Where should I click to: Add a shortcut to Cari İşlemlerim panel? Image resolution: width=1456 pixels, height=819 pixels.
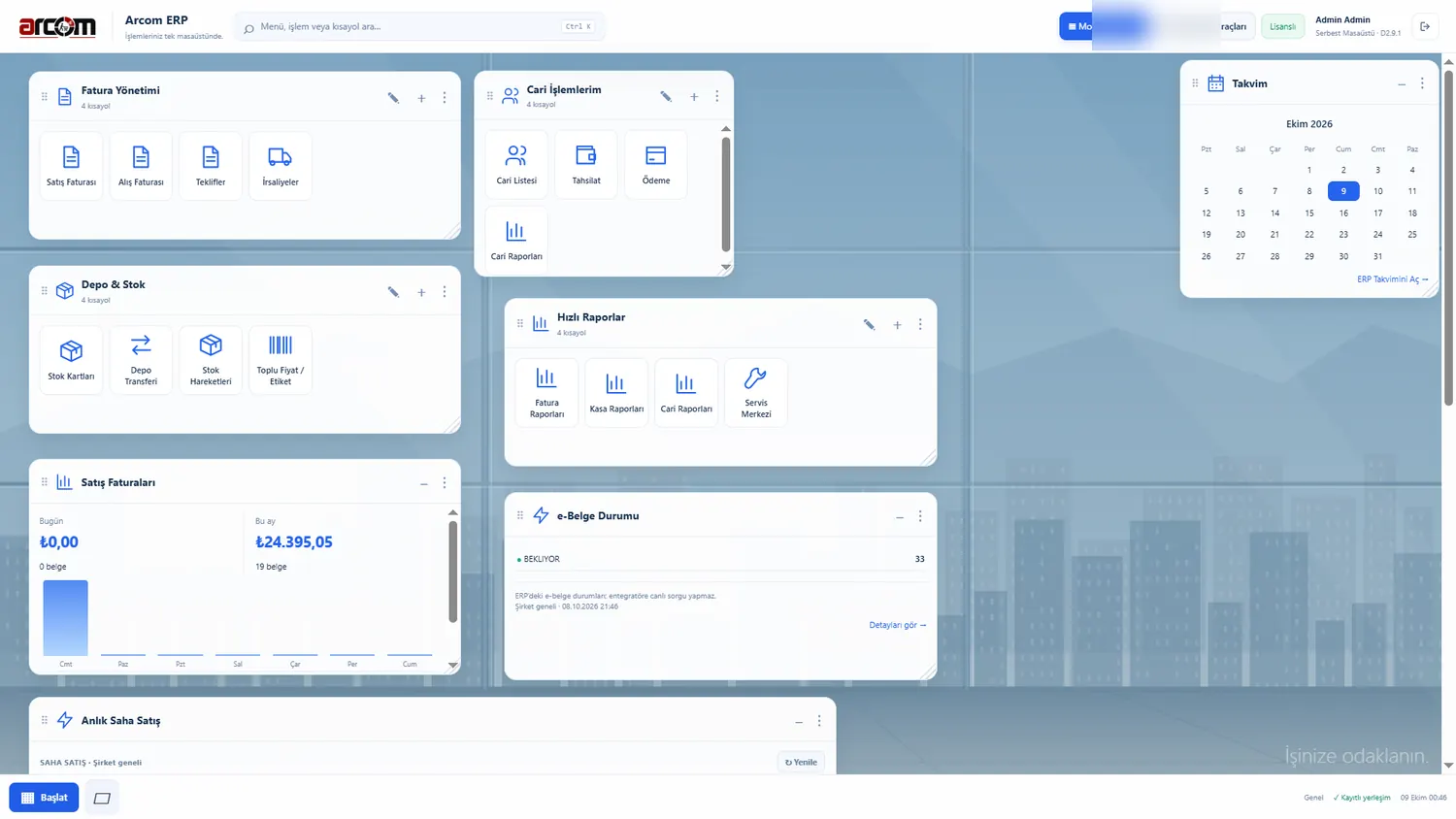pos(694,97)
